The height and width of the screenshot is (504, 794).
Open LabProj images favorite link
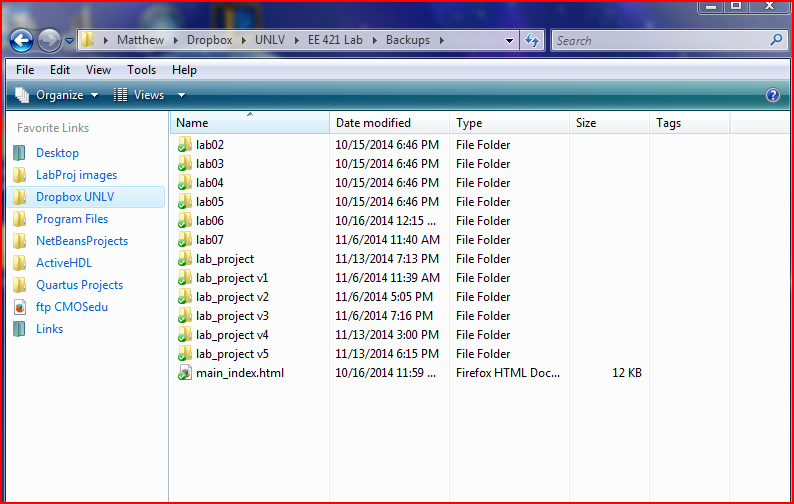(76, 175)
